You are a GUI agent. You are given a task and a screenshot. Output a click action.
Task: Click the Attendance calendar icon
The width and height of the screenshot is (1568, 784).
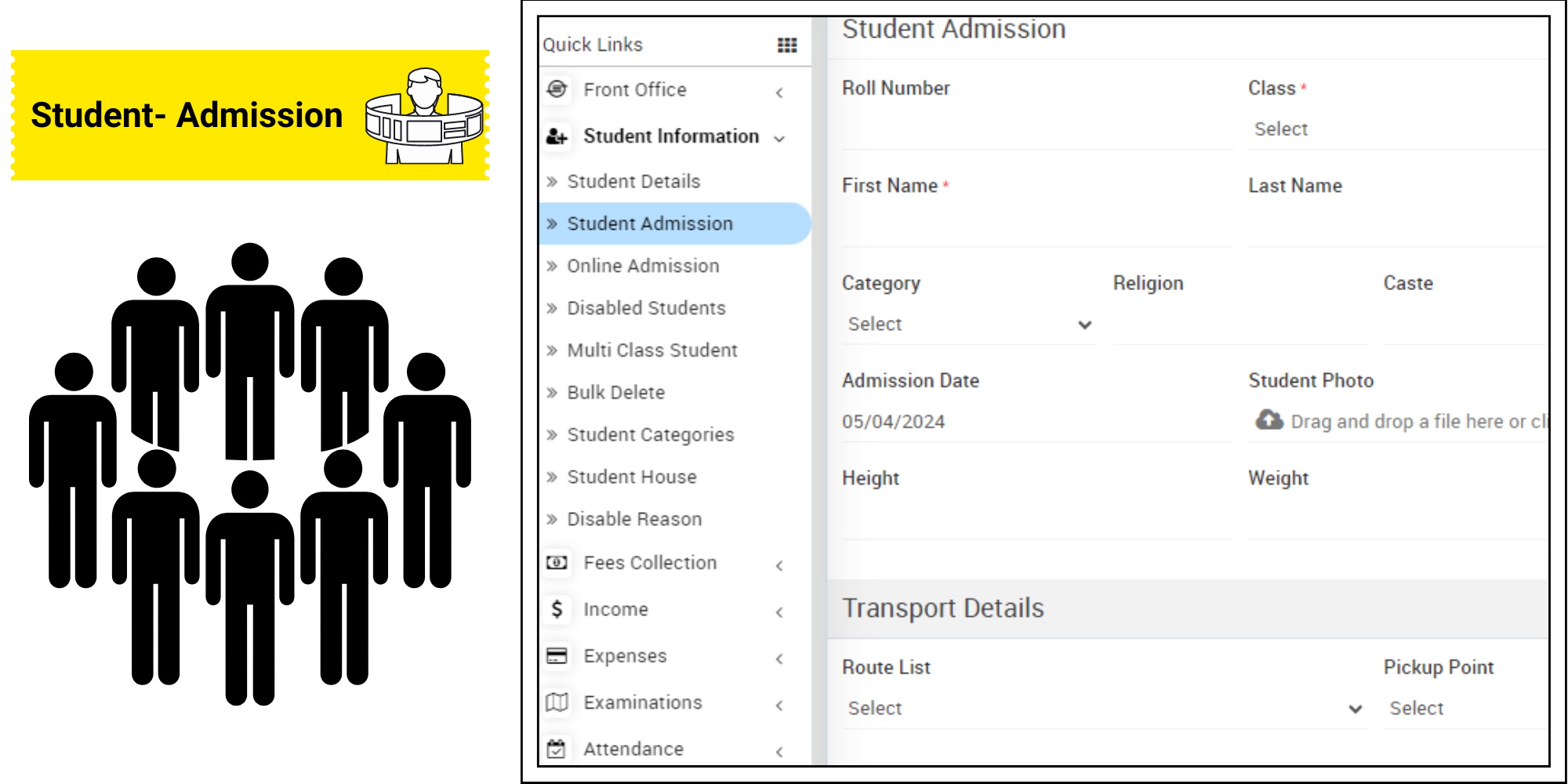click(556, 749)
